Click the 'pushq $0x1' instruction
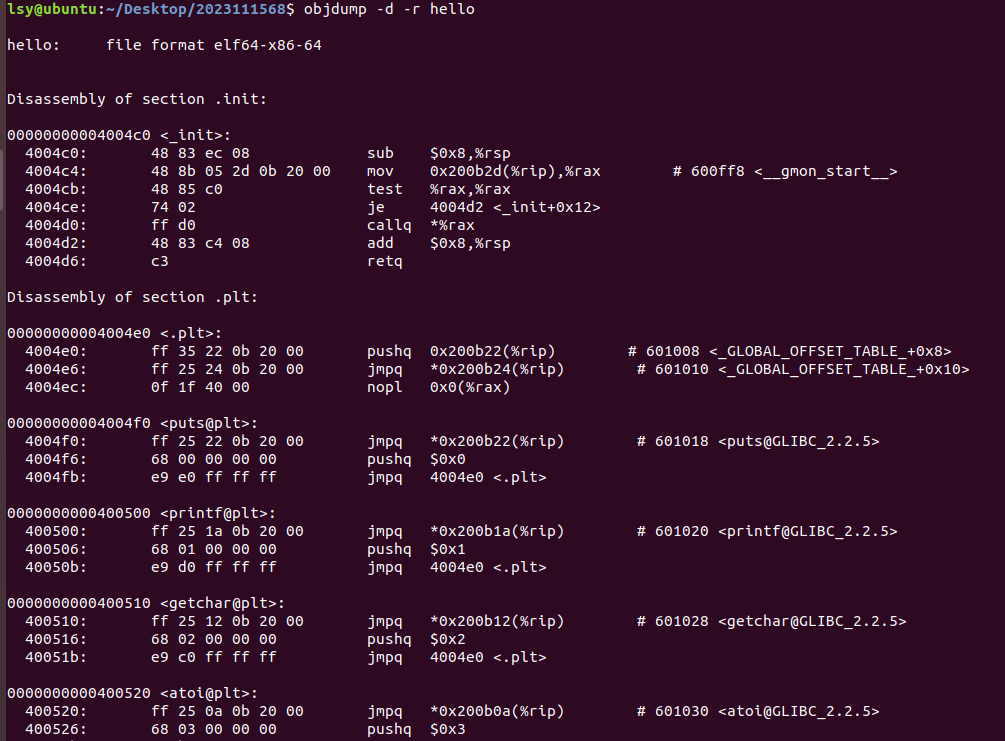The image size is (1005, 741). [417, 549]
